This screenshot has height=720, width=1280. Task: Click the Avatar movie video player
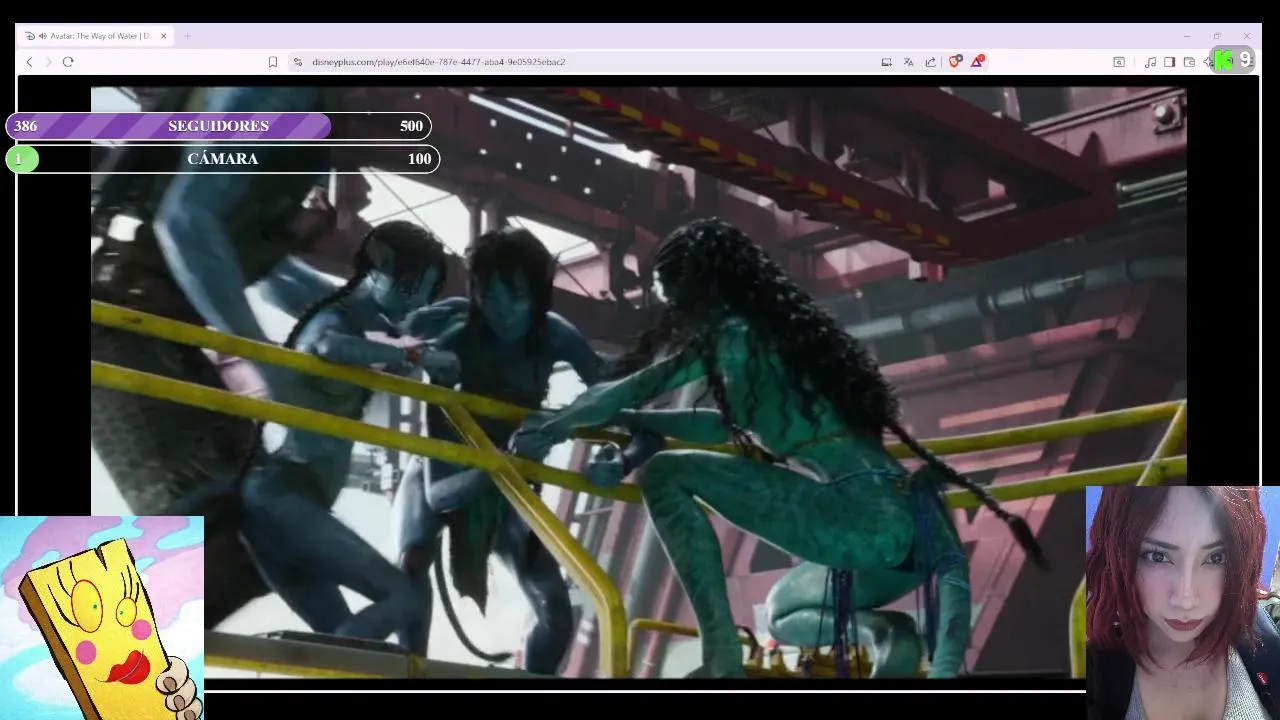click(638, 382)
